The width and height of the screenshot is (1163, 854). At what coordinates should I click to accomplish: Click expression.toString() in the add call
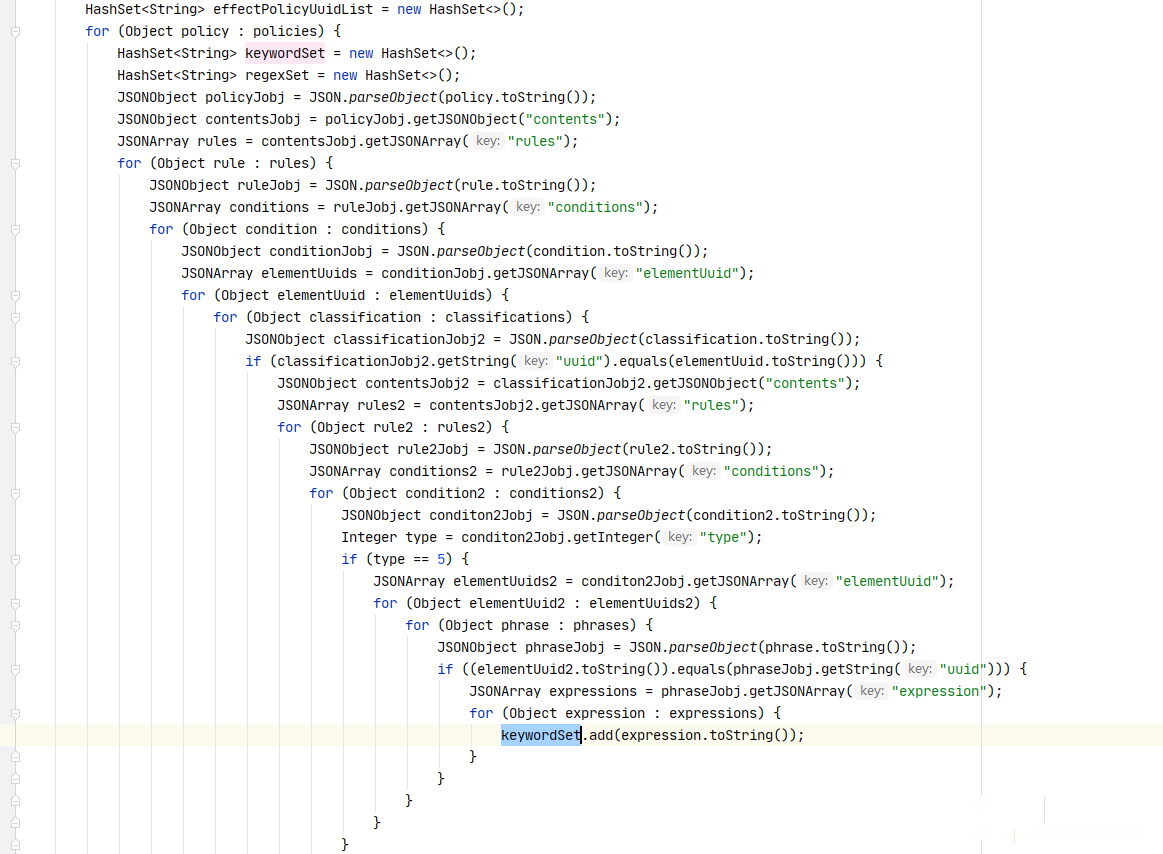click(x=709, y=735)
